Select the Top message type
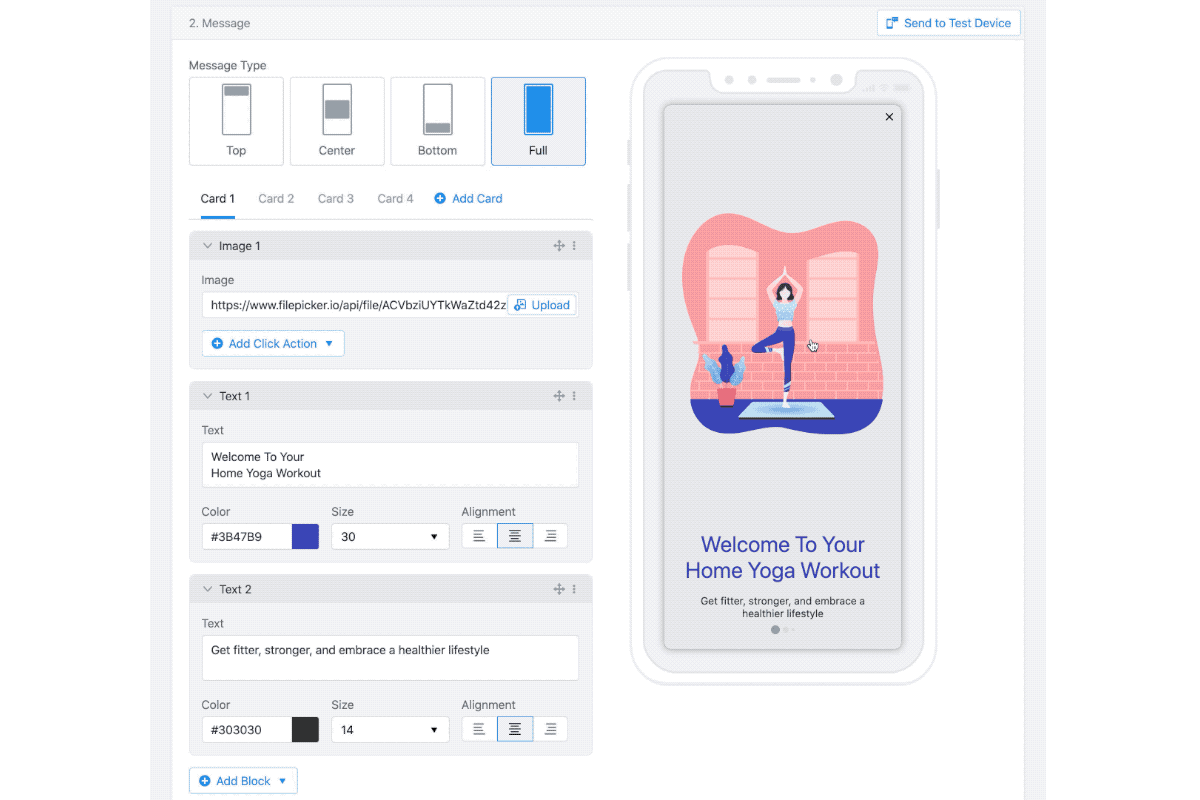This screenshot has width=1200, height=800. click(236, 121)
